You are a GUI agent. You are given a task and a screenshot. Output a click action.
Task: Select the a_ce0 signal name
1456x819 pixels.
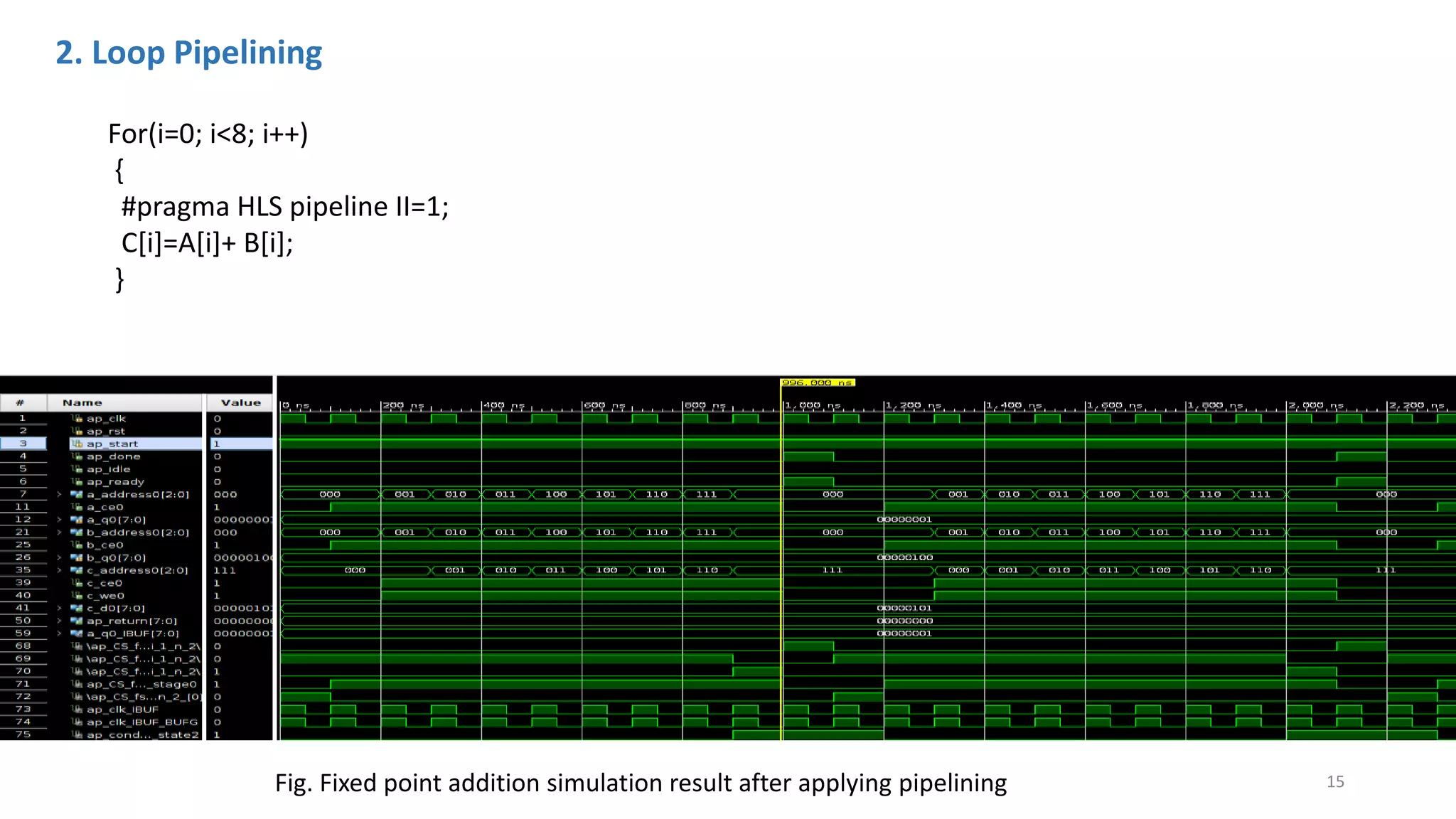tap(105, 507)
